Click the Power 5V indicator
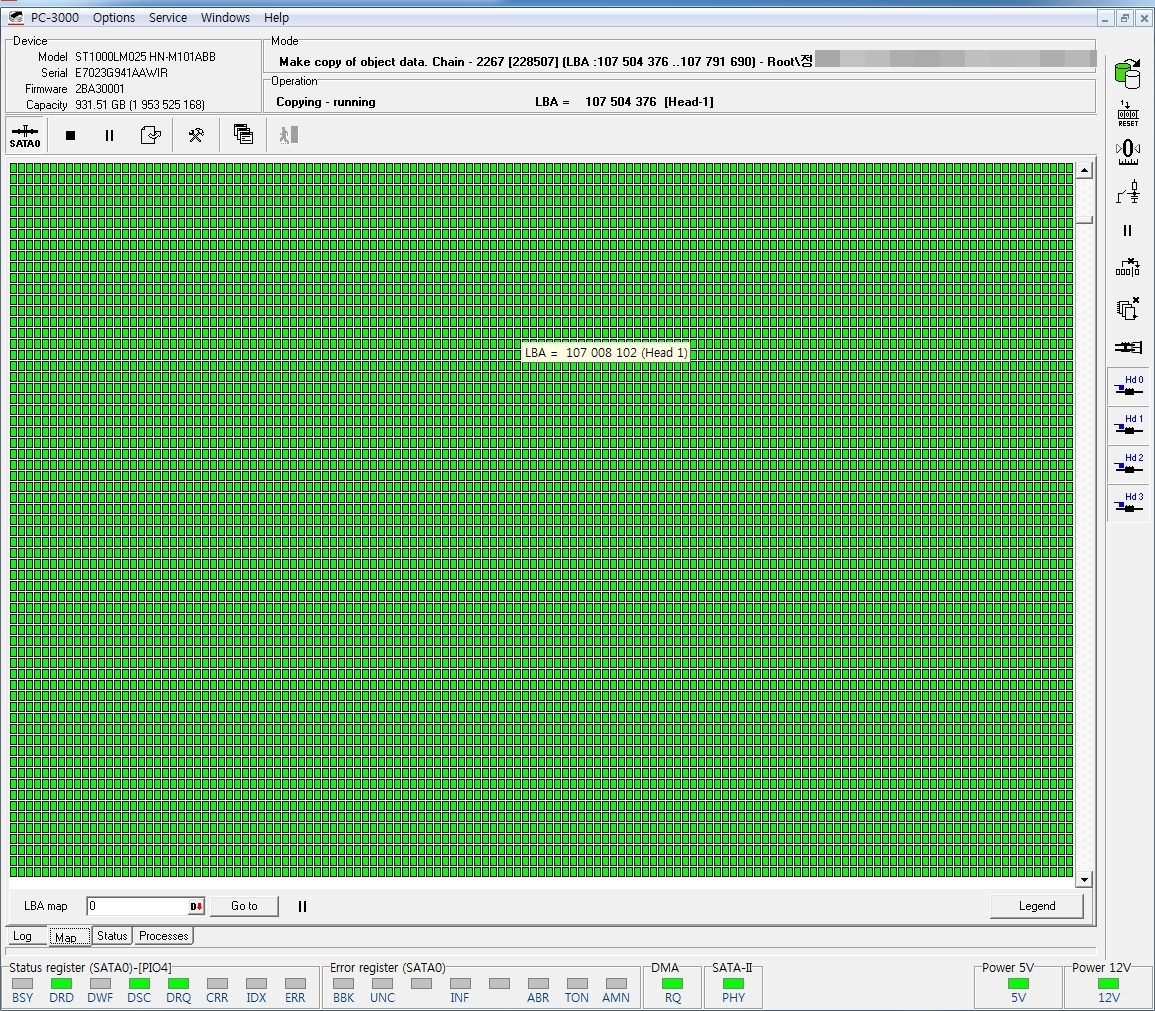The height and width of the screenshot is (1011, 1155). [x=1018, y=984]
